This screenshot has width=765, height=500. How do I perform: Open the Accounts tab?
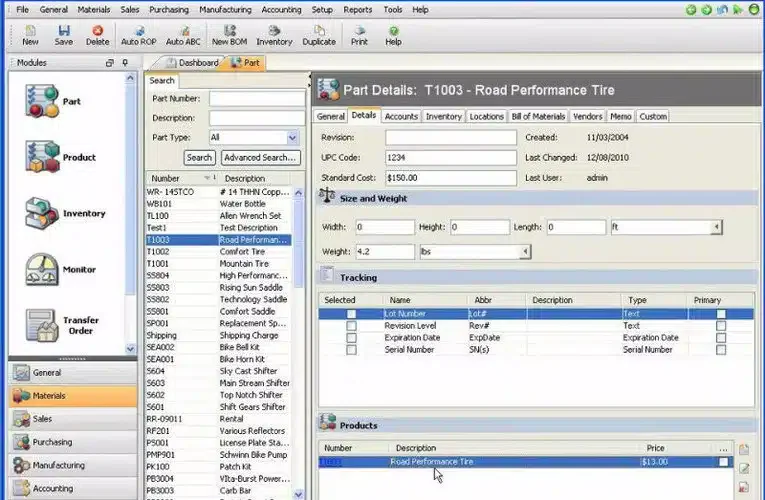[401, 117]
